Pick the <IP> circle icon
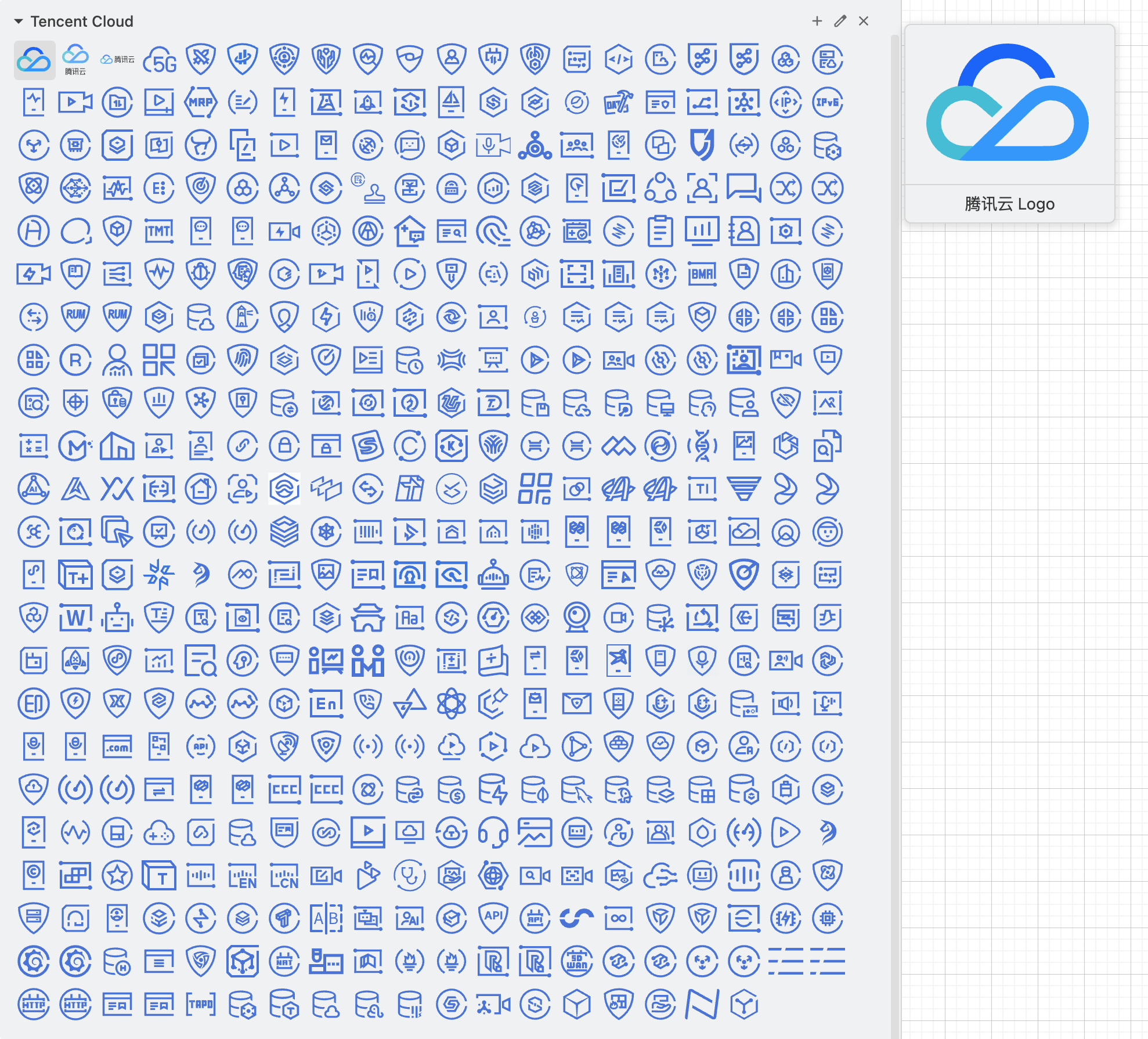This screenshot has height=1039, width=1148. [x=785, y=102]
